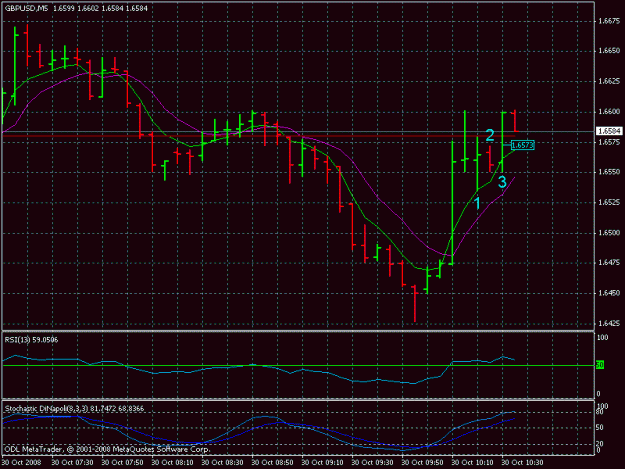Viewport: 625px width, 469px height.
Task: Select the 1.6525 price axis label
Action: point(609,202)
